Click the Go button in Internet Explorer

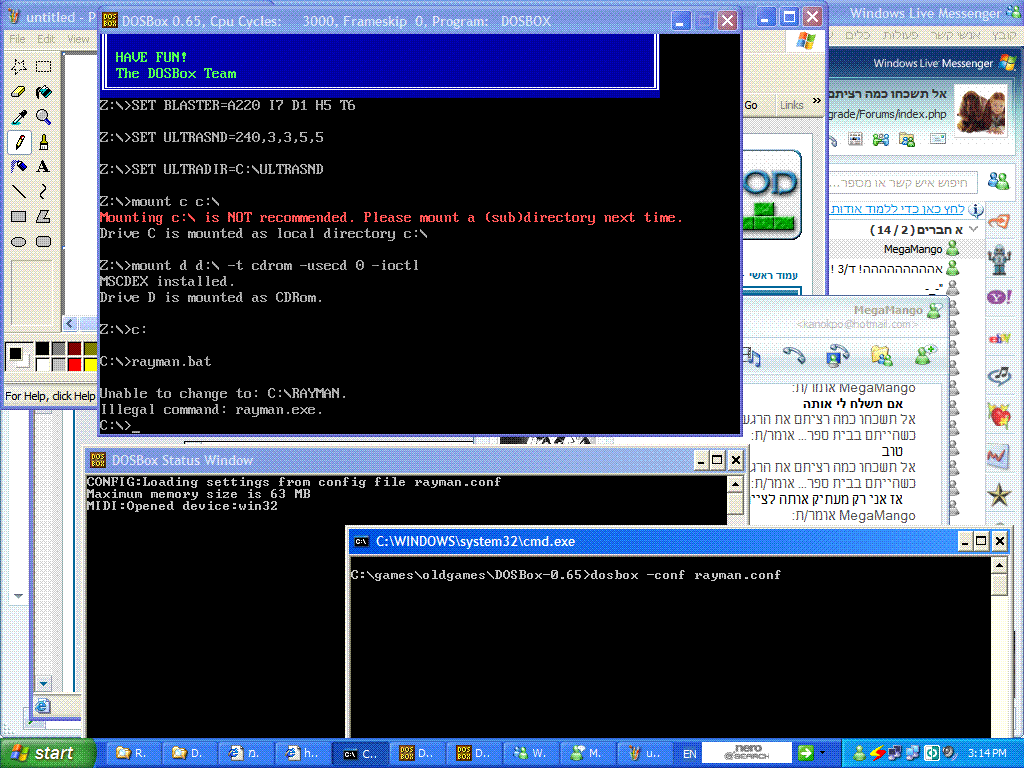point(751,105)
